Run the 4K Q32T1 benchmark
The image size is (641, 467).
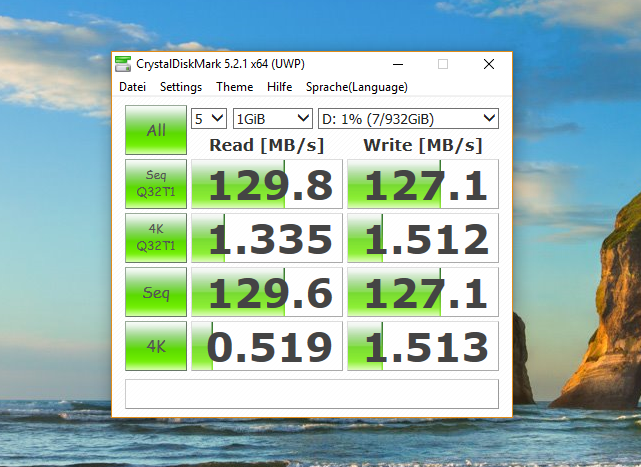(x=156, y=239)
